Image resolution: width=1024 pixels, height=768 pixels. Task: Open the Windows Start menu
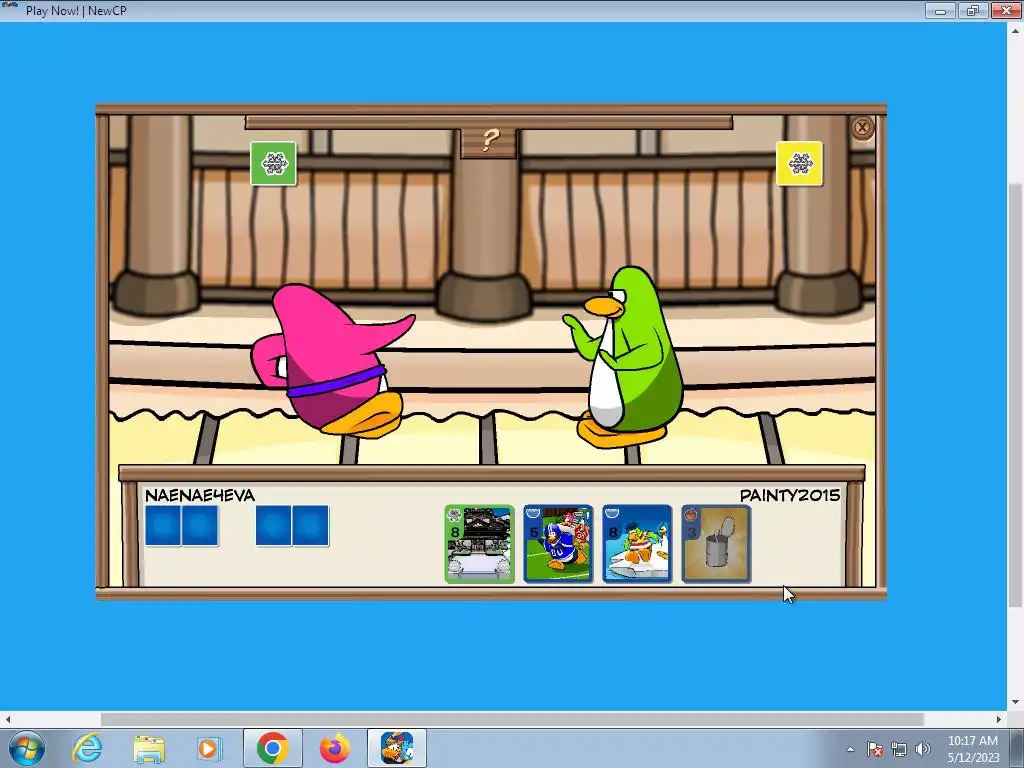coord(25,748)
